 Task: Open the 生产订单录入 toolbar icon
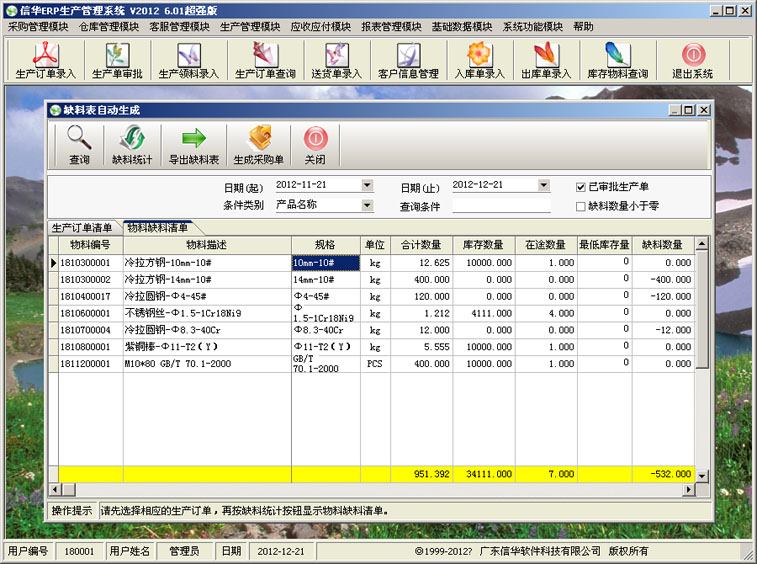tap(46, 60)
